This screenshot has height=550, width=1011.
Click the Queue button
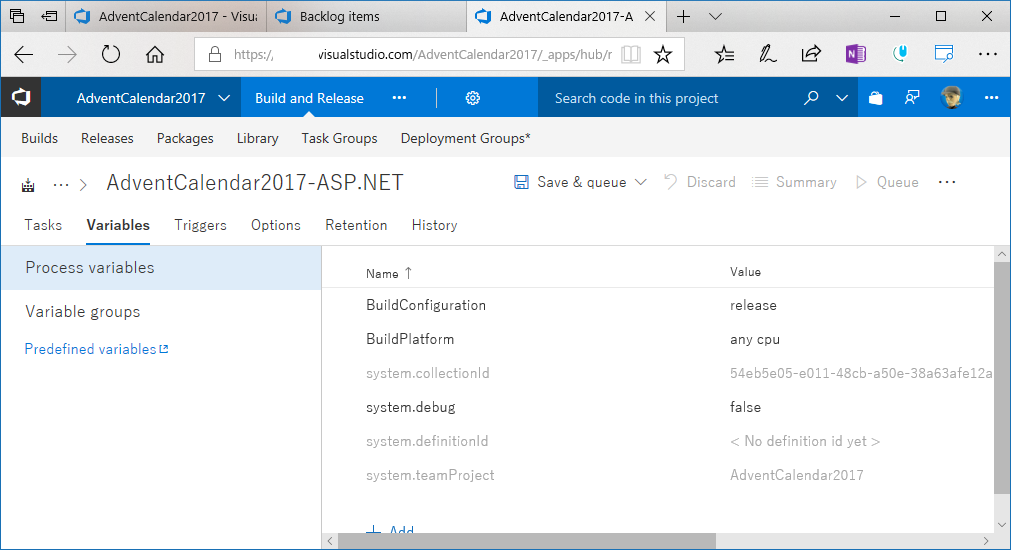(887, 182)
